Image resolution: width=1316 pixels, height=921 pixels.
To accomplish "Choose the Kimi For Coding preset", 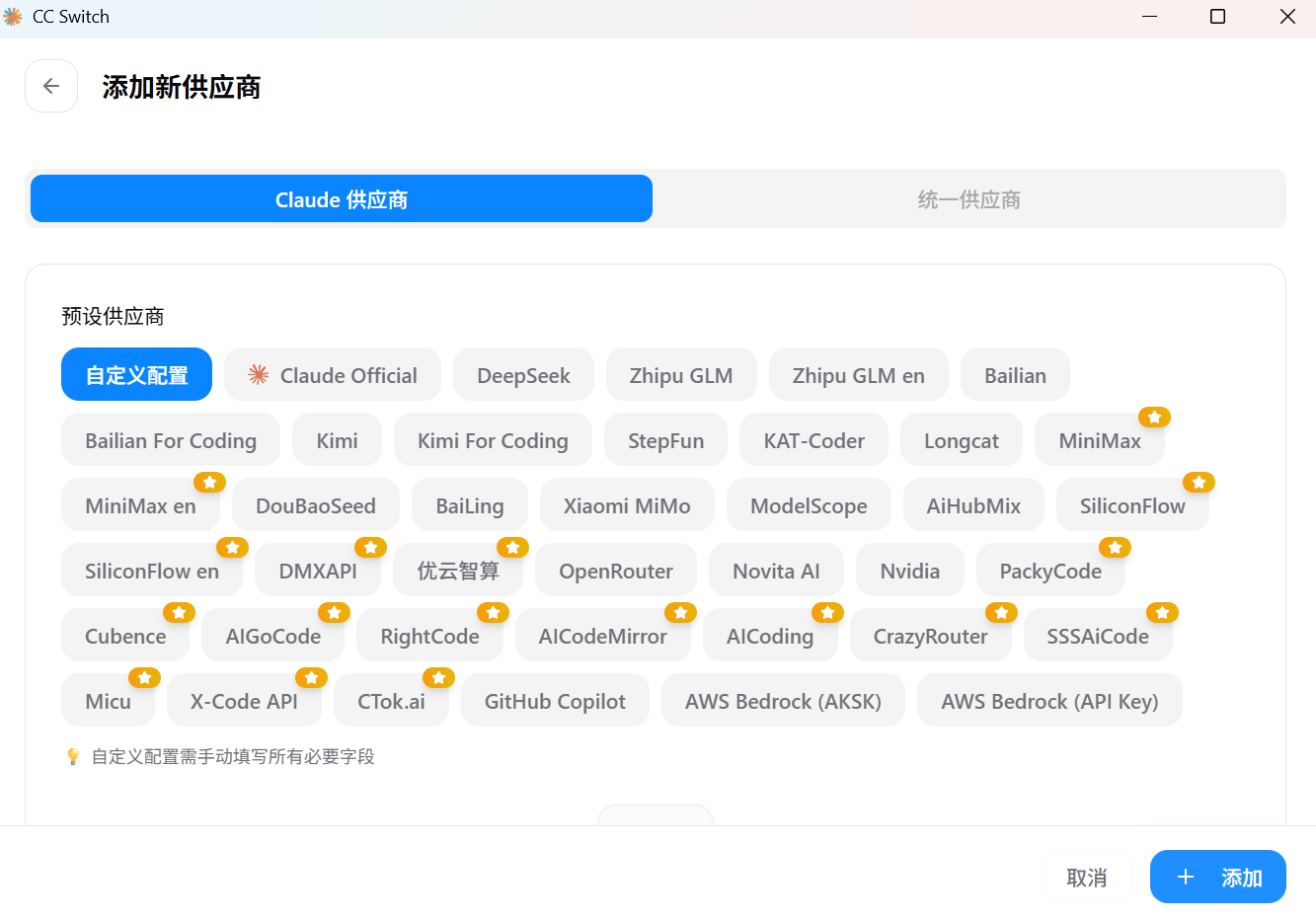I will [x=493, y=439].
